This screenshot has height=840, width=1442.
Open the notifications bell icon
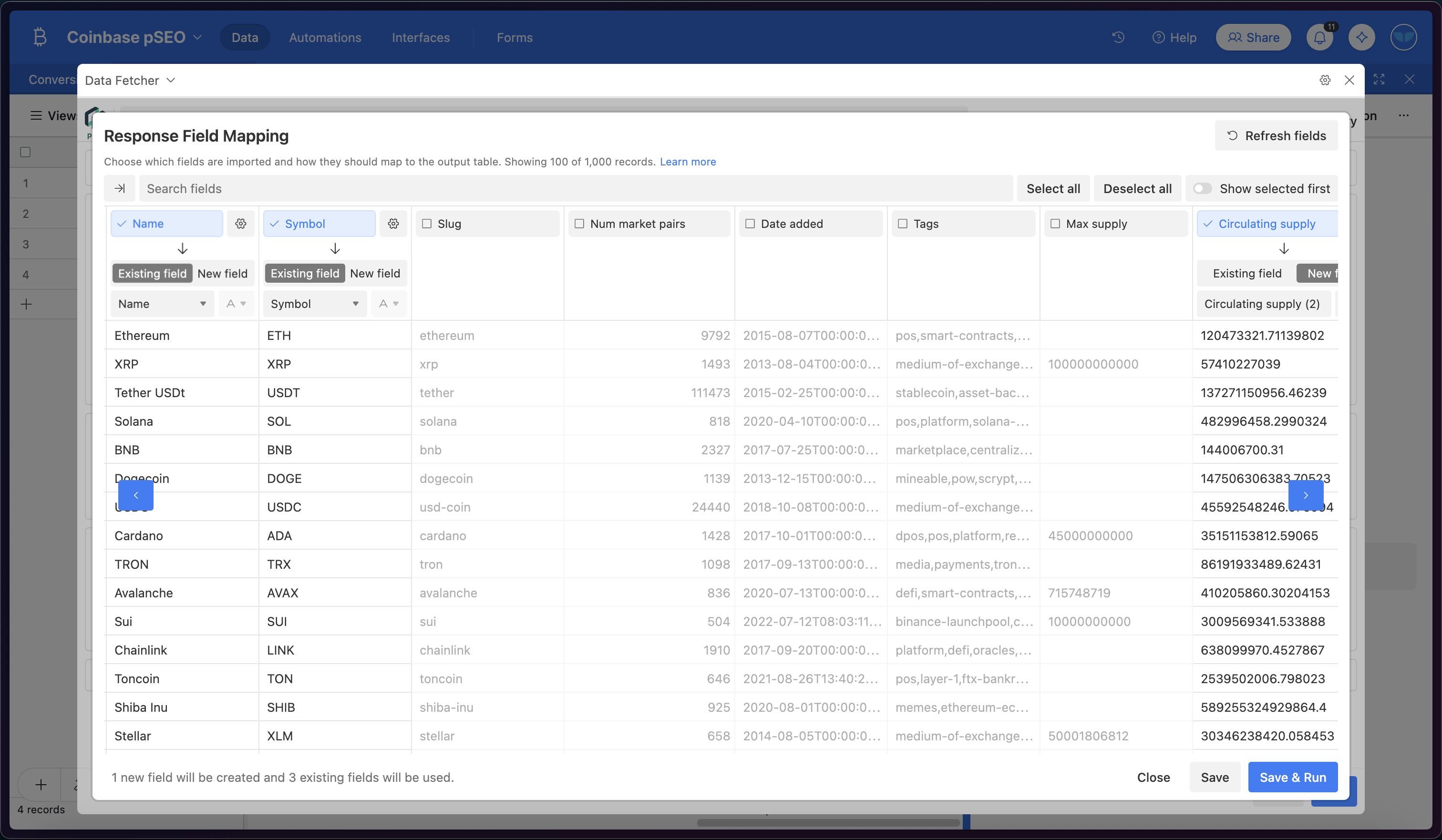tap(1319, 38)
